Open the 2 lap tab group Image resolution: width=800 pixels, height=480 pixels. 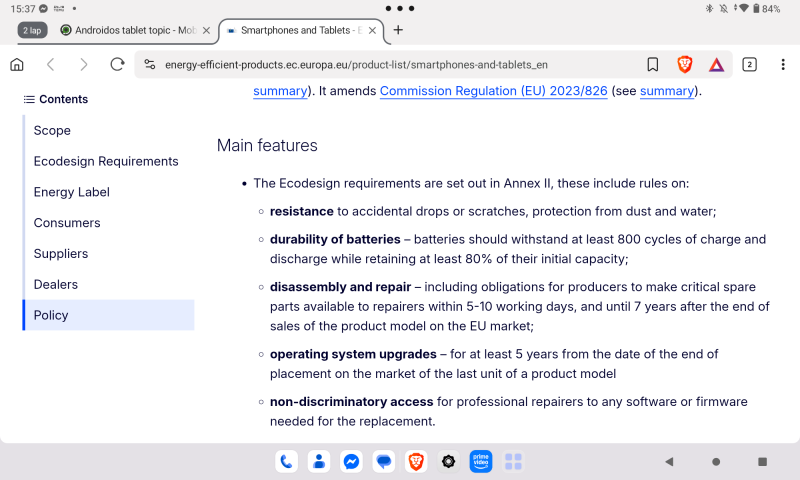32,31
